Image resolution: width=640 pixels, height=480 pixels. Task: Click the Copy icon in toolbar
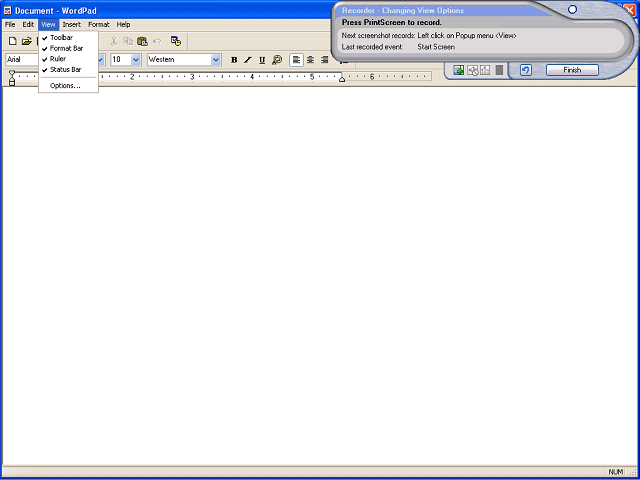point(128,41)
